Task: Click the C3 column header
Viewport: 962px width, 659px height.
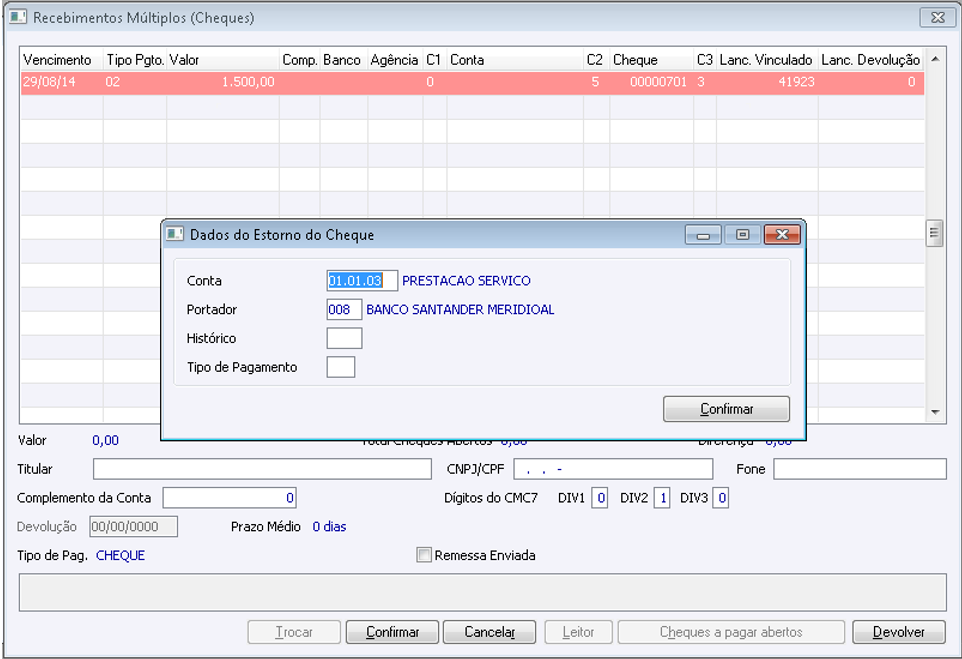Action: point(704,60)
